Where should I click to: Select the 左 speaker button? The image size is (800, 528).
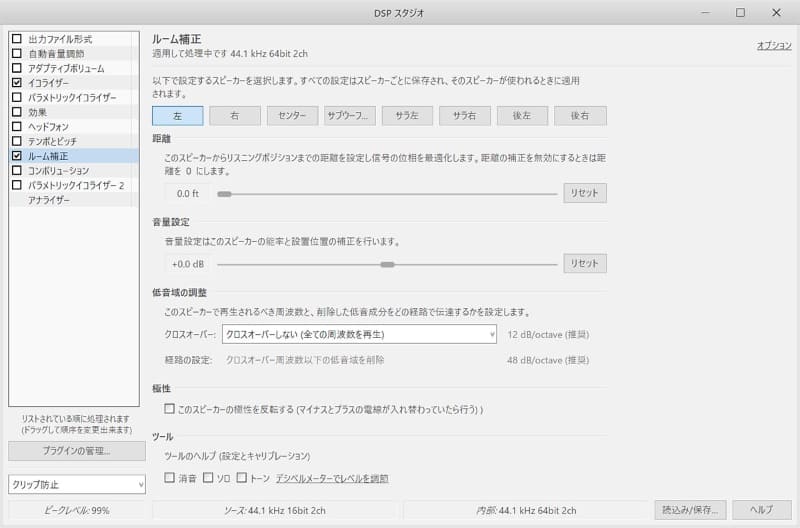[x=178, y=116]
